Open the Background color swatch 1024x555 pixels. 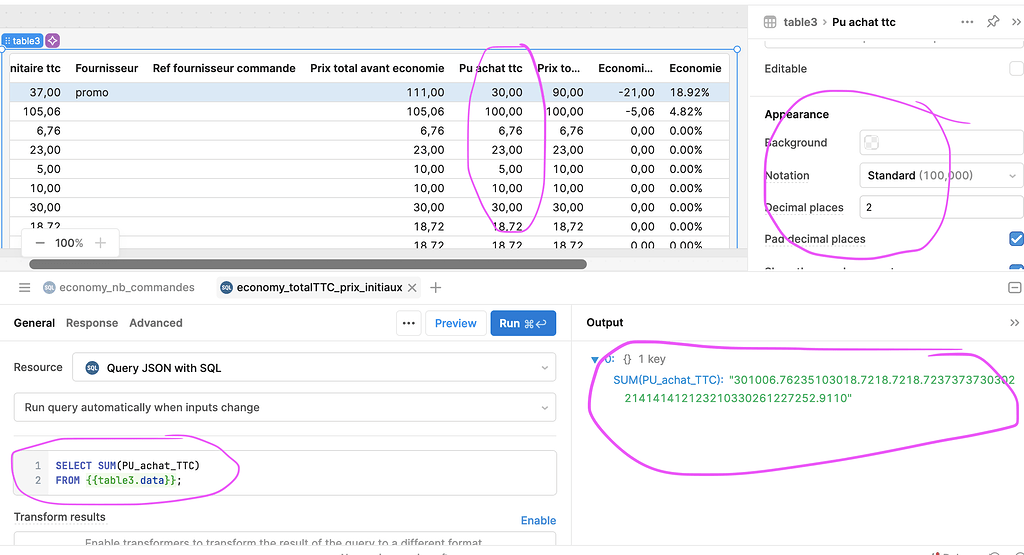click(x=873, y=143)
